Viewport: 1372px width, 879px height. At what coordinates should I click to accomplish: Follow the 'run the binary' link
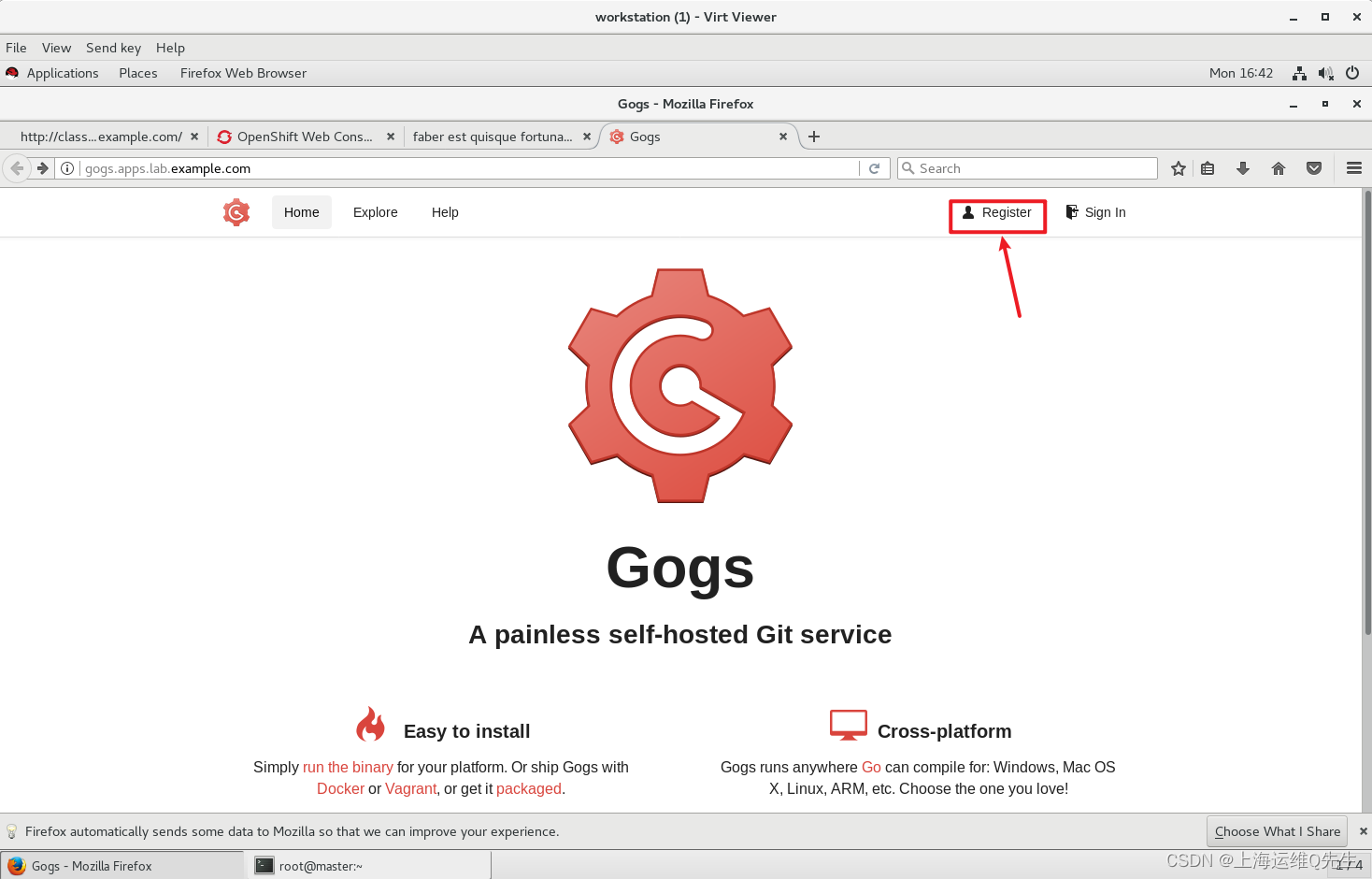pyautogui.click(x=348, y=767)
